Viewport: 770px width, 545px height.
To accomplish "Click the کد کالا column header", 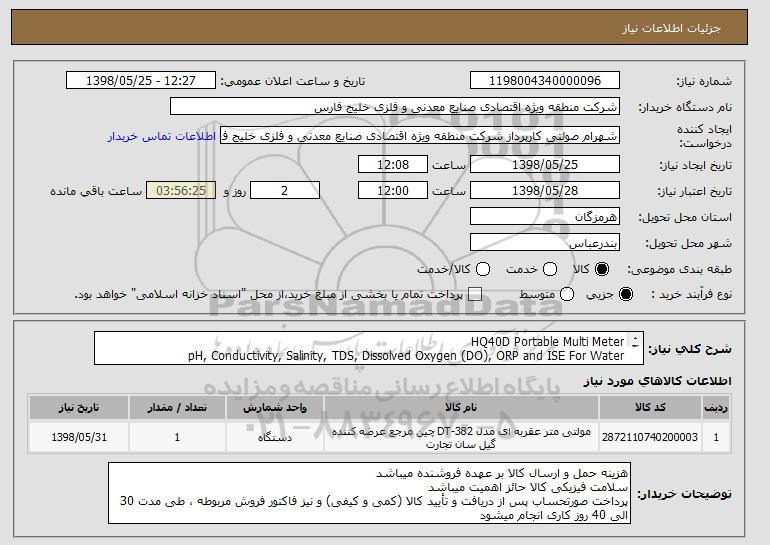I will tap(650, 408).
